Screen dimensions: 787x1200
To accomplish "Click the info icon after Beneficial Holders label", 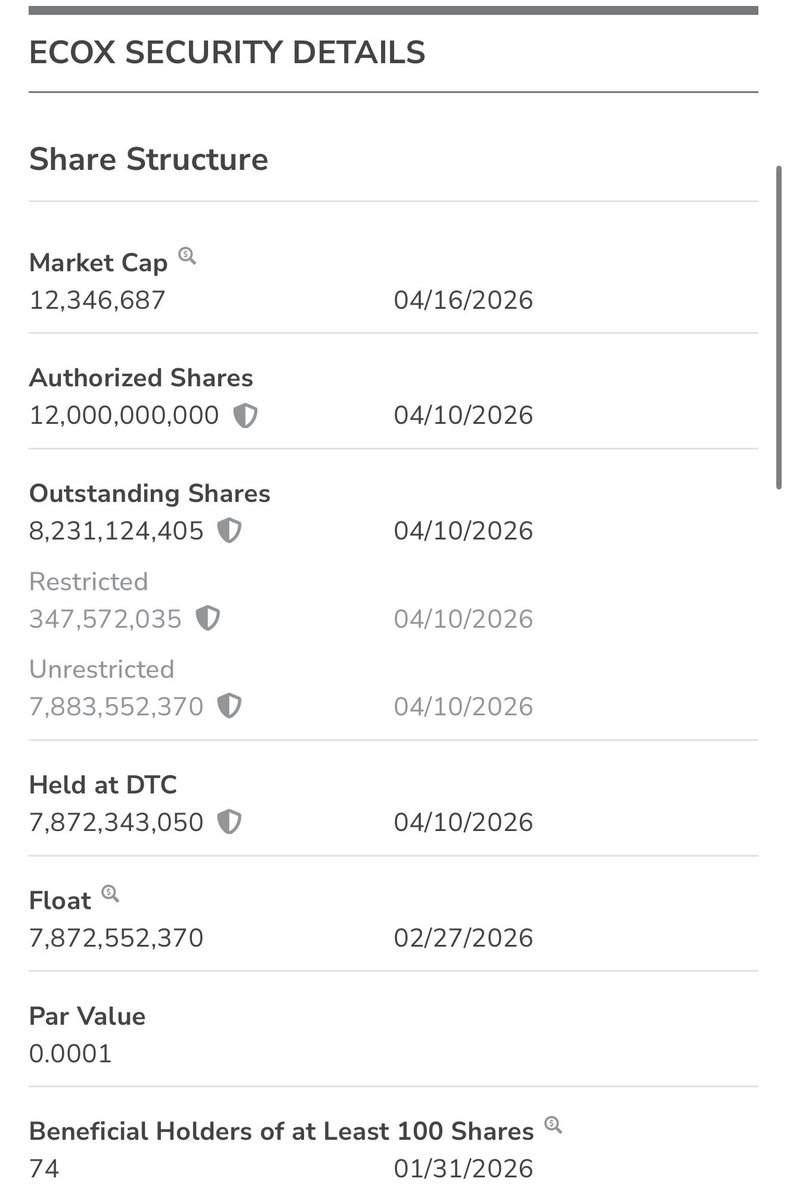I will tap(553, 1125).
